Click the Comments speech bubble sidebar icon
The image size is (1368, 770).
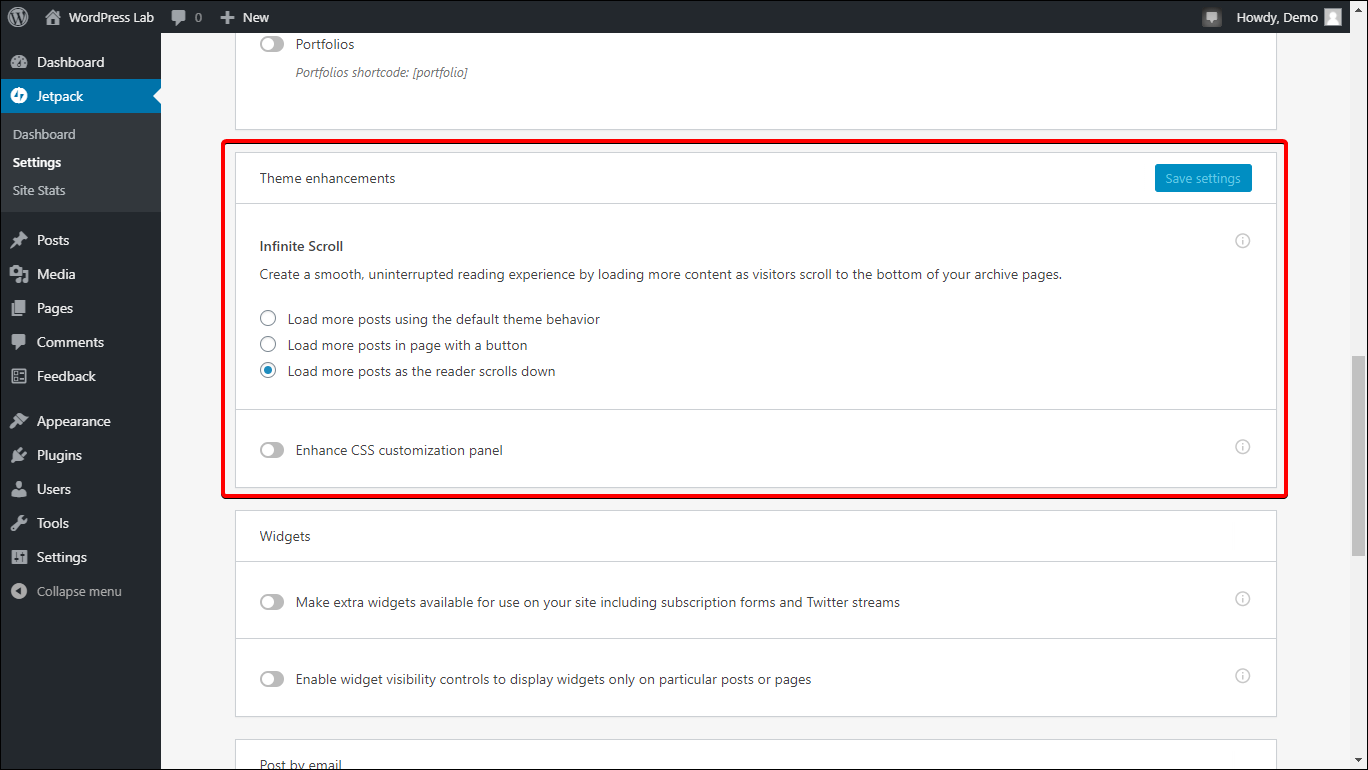pyautogui.click(x=19, y=342)
